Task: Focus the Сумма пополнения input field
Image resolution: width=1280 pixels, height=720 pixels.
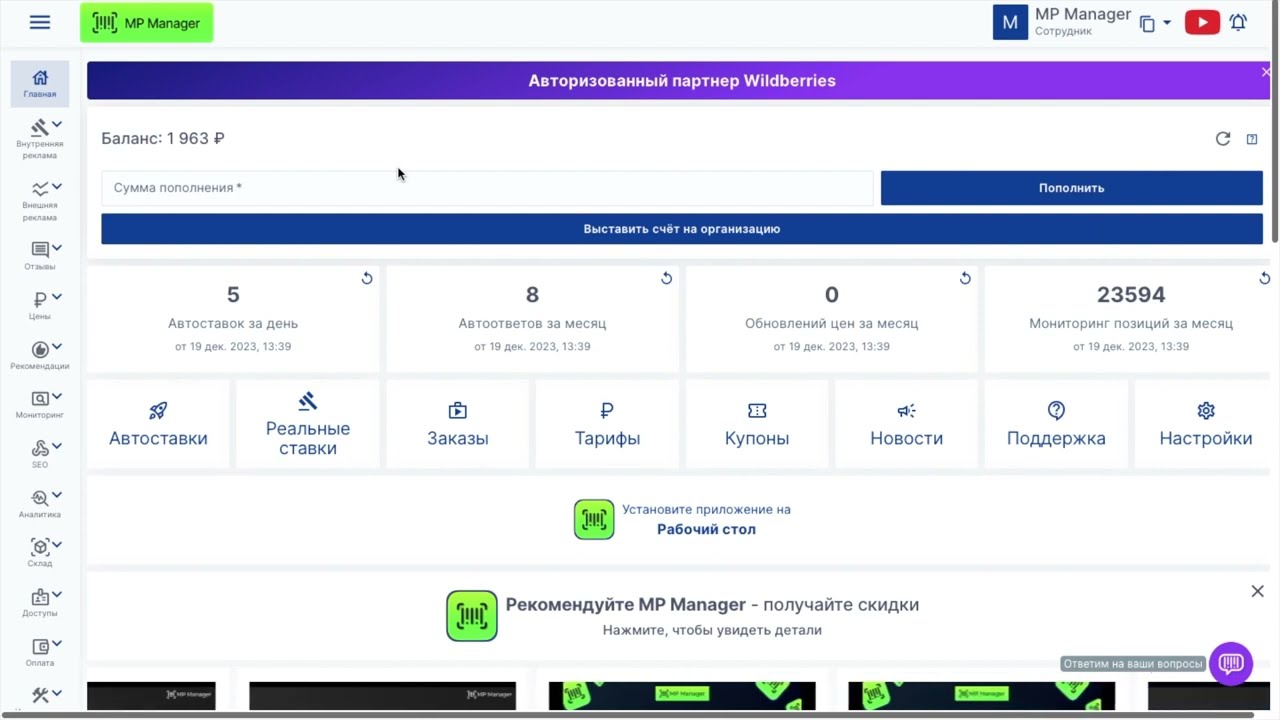Action: pos(487,188)
